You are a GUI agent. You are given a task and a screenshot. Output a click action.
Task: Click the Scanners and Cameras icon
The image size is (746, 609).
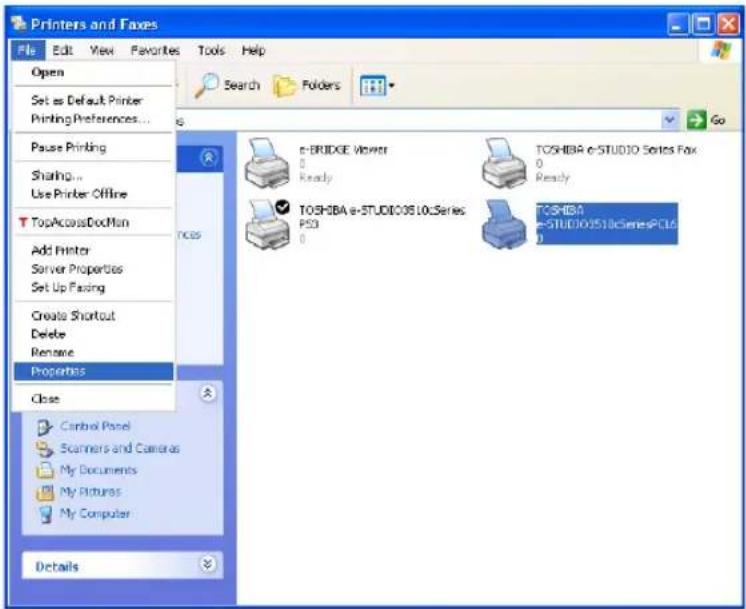click(45, 449)
